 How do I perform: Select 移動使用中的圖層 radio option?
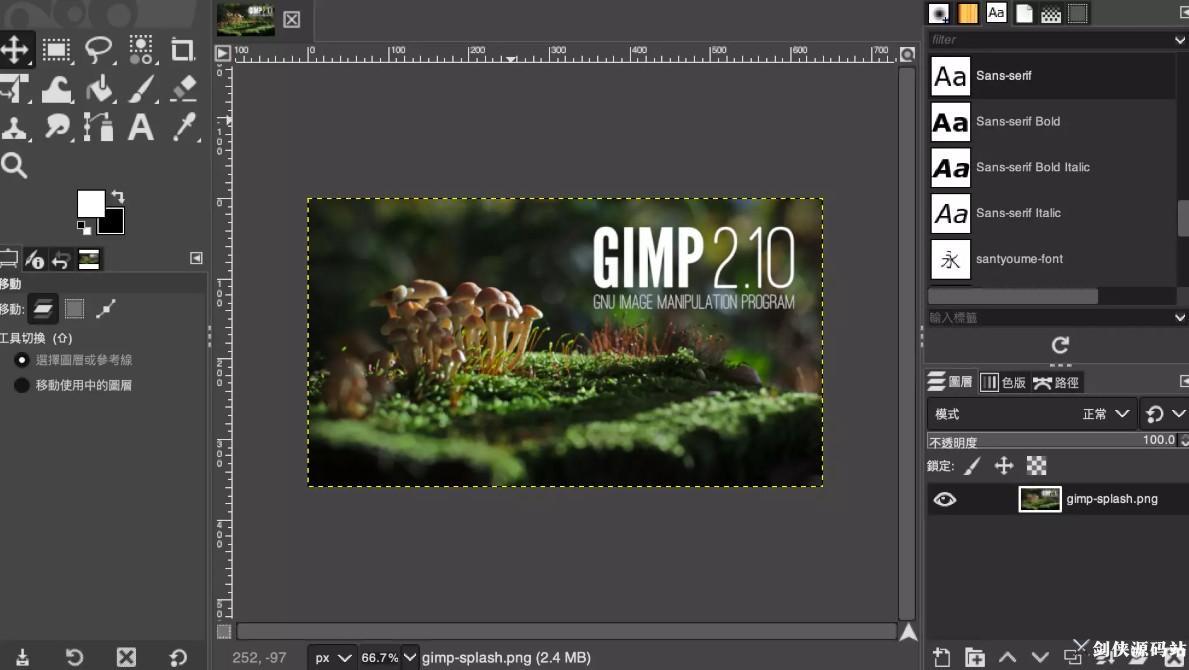tap(22, 385)
